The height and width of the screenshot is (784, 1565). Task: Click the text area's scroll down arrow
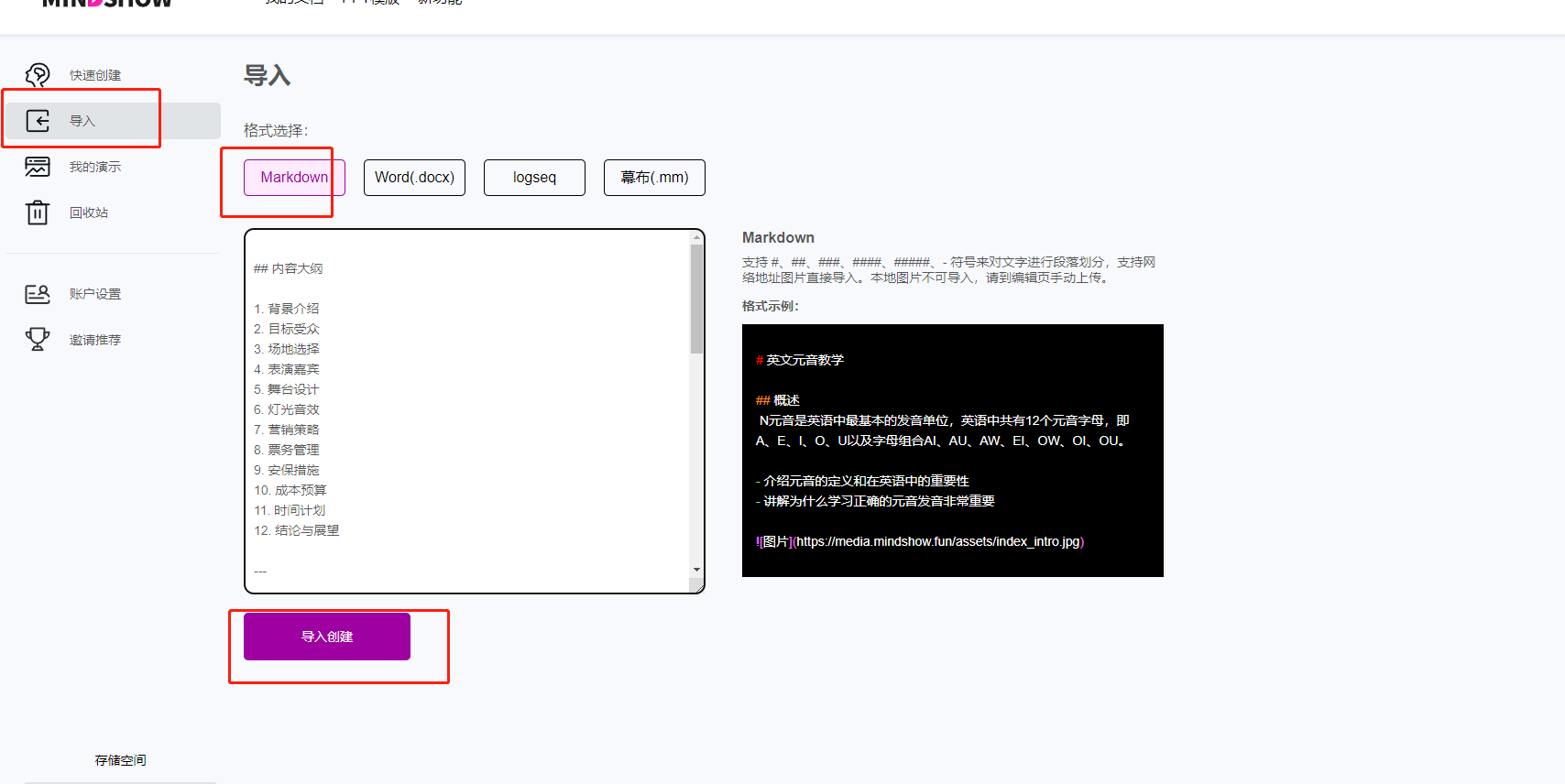click(x=697, y=570)
